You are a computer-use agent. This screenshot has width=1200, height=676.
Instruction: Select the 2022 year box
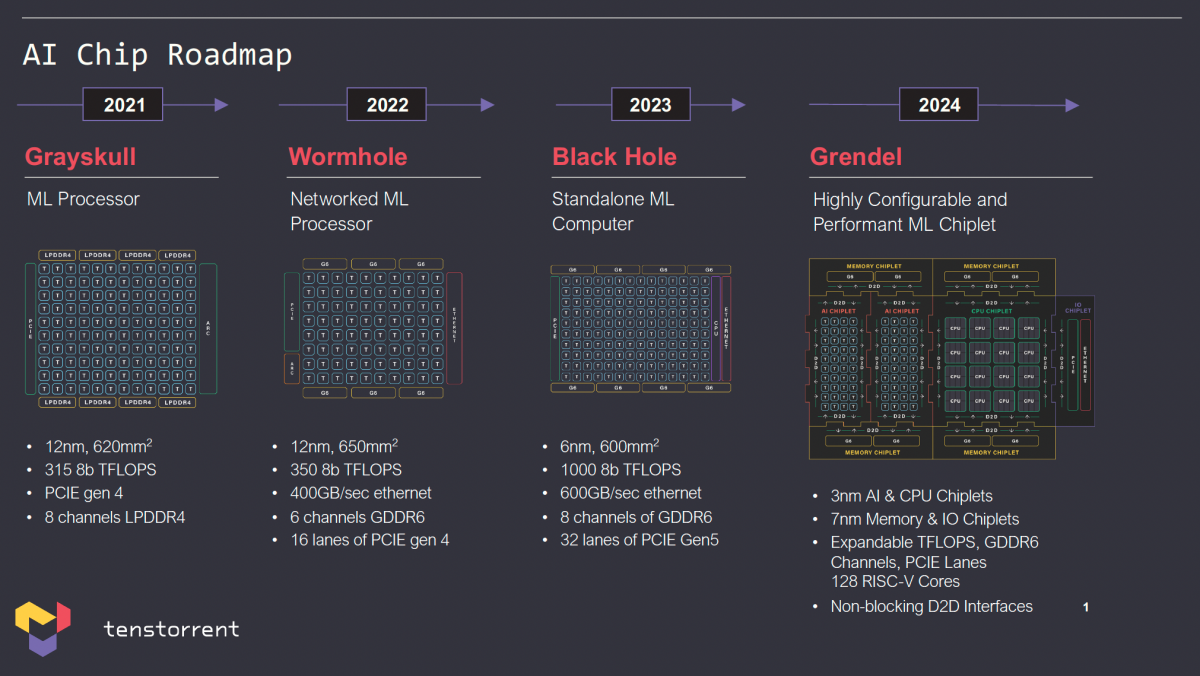click(387, 105)
